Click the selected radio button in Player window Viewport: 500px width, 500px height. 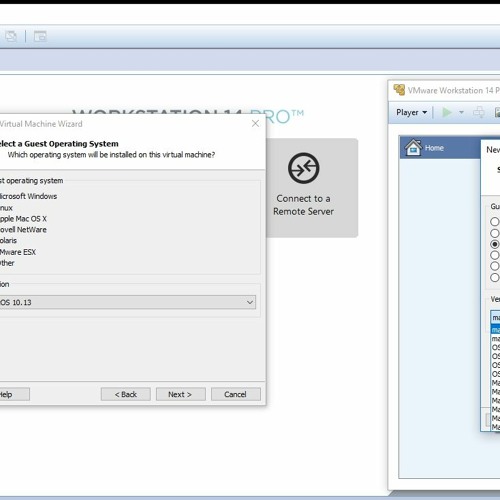point(495,244)
